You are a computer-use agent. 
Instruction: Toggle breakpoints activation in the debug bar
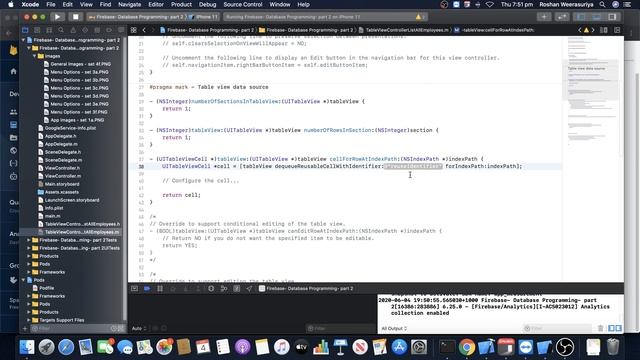(147, 289)
